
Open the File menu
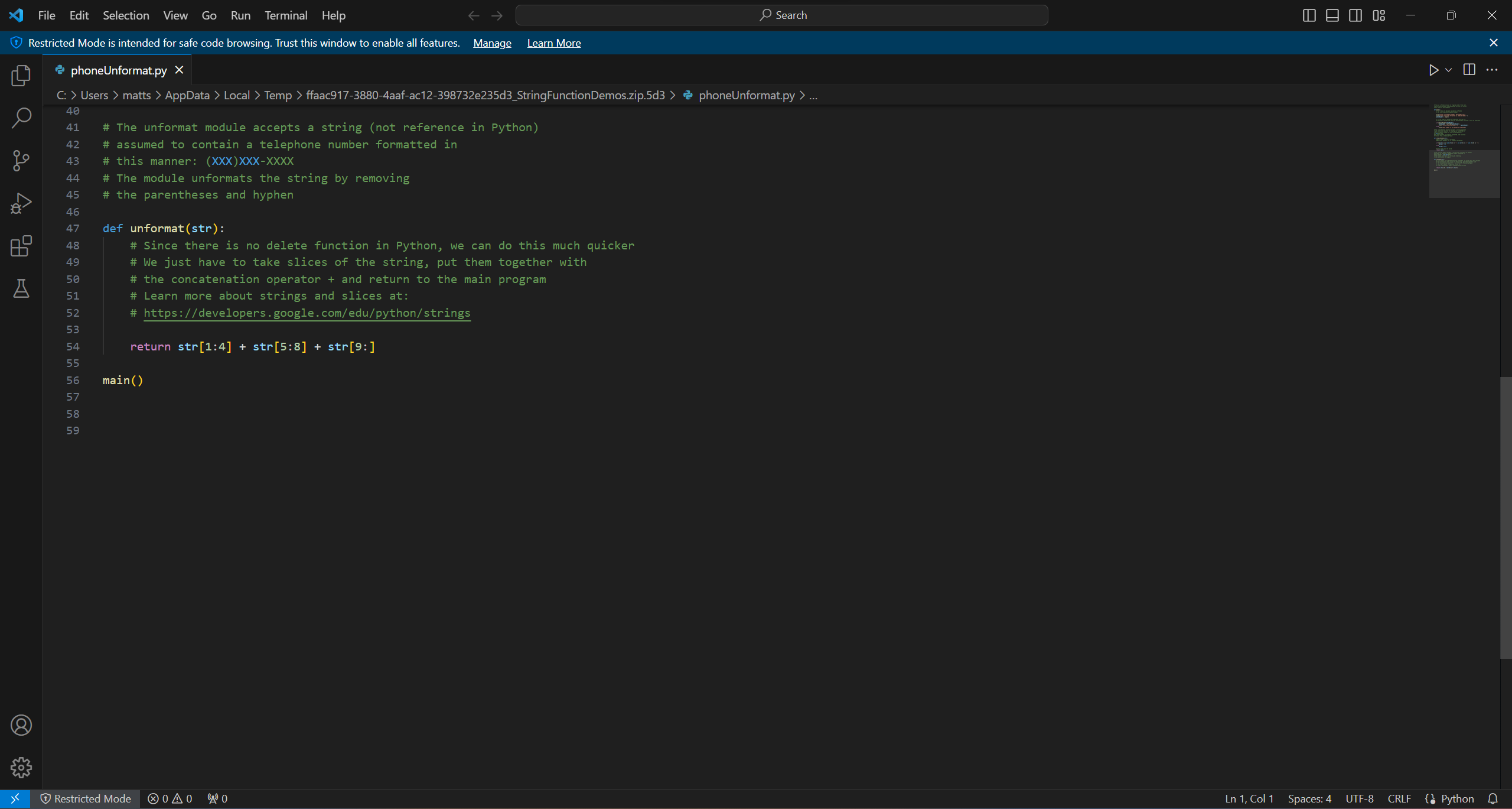(47, 15)
